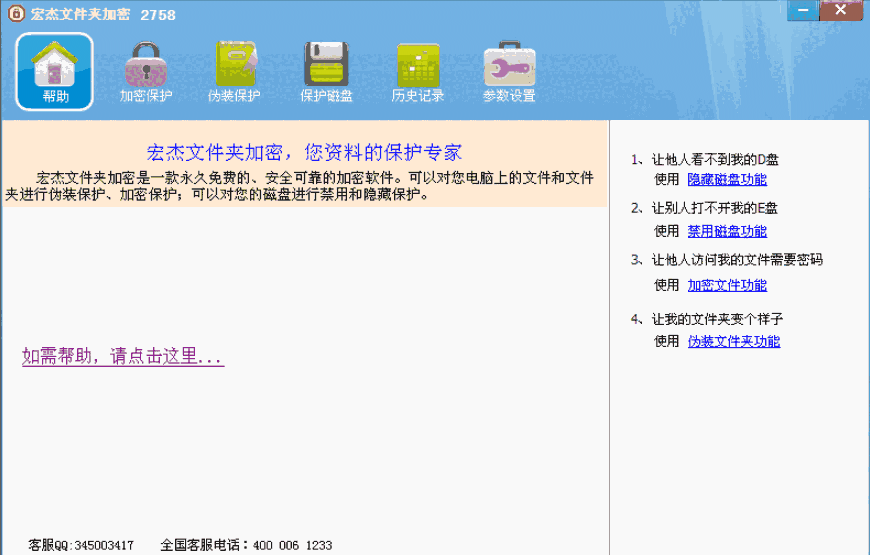Click the lock app icon in title bar
This screenshot has width=870, height=555.
pyautogui.click(x=15, y=14)
